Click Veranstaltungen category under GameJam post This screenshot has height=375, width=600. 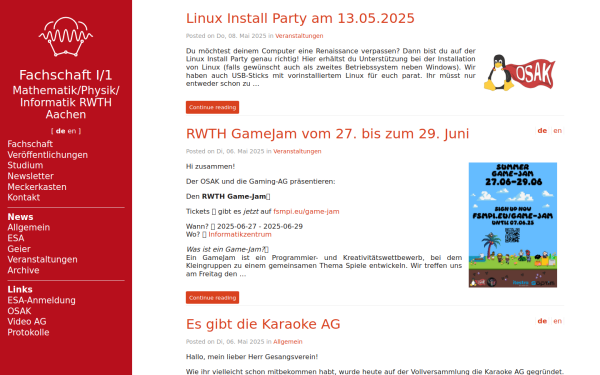click(297, 152)
